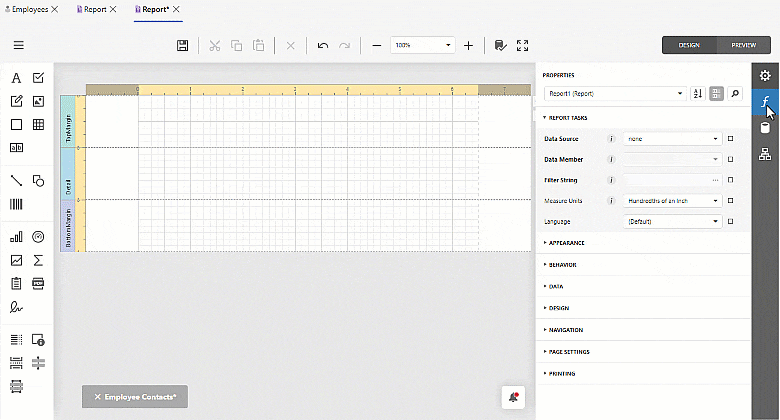Image resolution: width=780 pixels, height=420 pixels.
Task: Select the sigma Cross Tab control
Action: pos(38,260)
